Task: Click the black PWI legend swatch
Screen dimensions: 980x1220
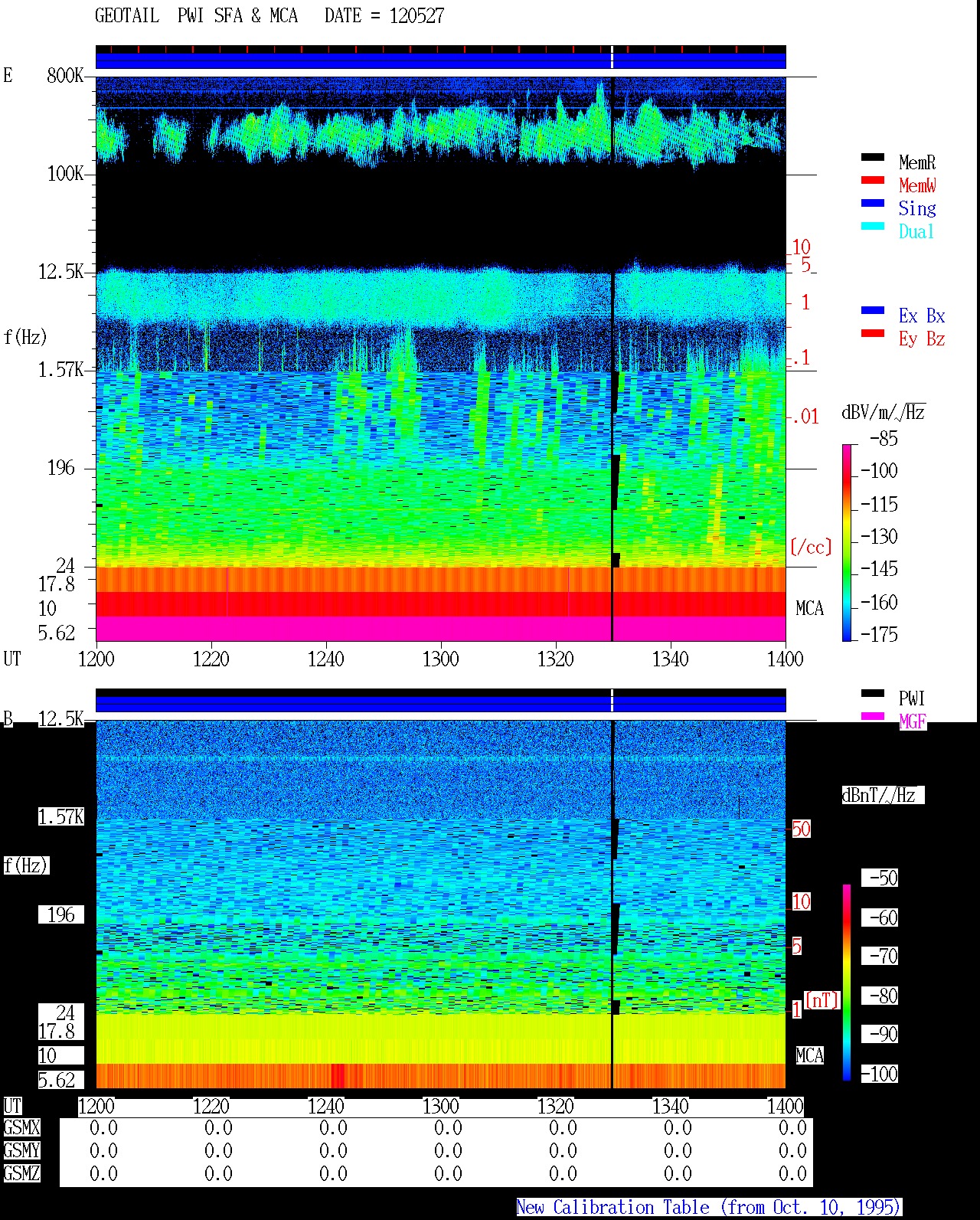Action: [872, 693]
